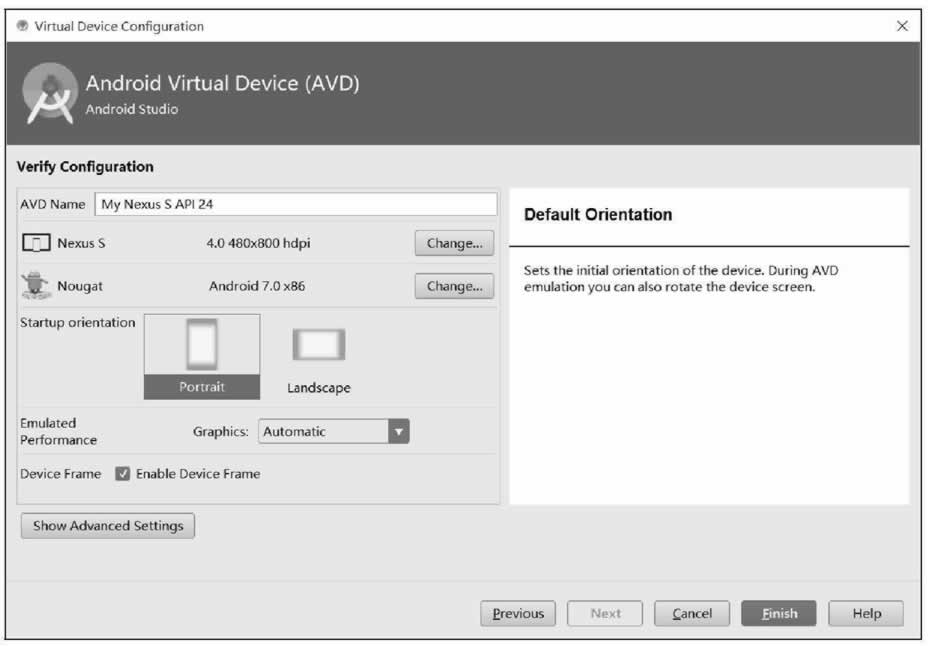The height and width of the screenshot is (646, 928).
Task: Close the Virtual Device Configuration window
Action: point(902,26)
